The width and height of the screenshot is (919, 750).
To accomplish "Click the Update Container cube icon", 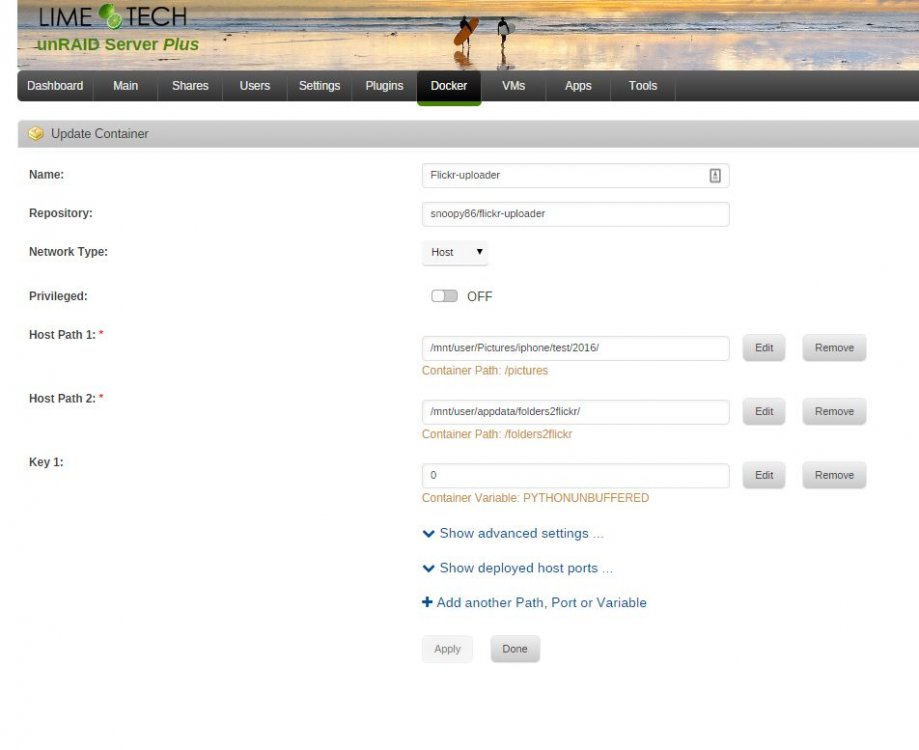I will [x=36, y=134].
